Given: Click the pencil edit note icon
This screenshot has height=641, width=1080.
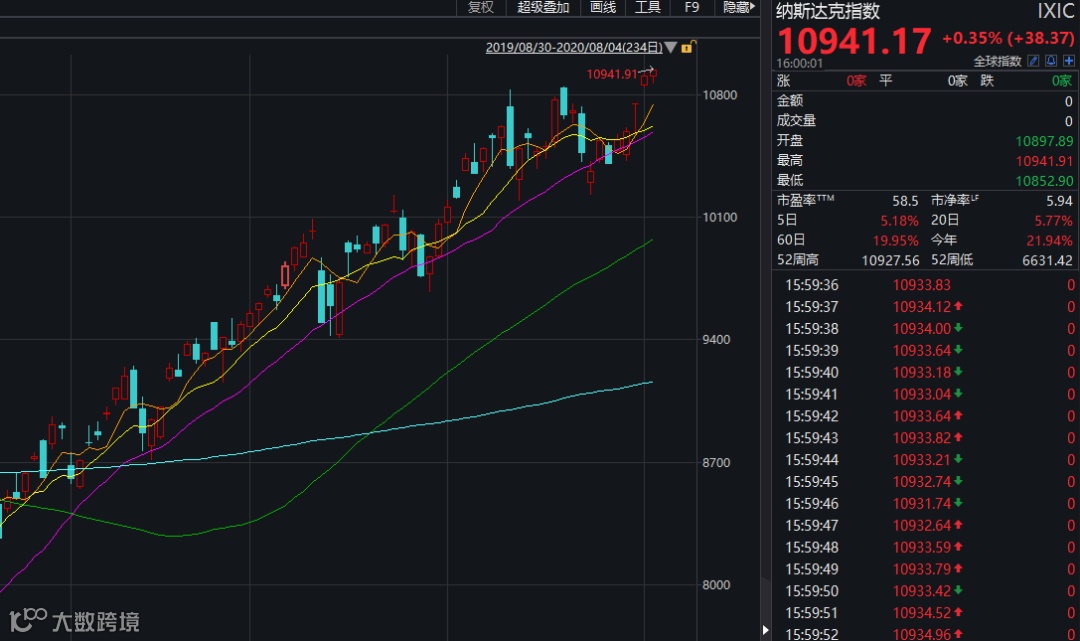Looking at the screenshot, I should [x=1033, y=61].
